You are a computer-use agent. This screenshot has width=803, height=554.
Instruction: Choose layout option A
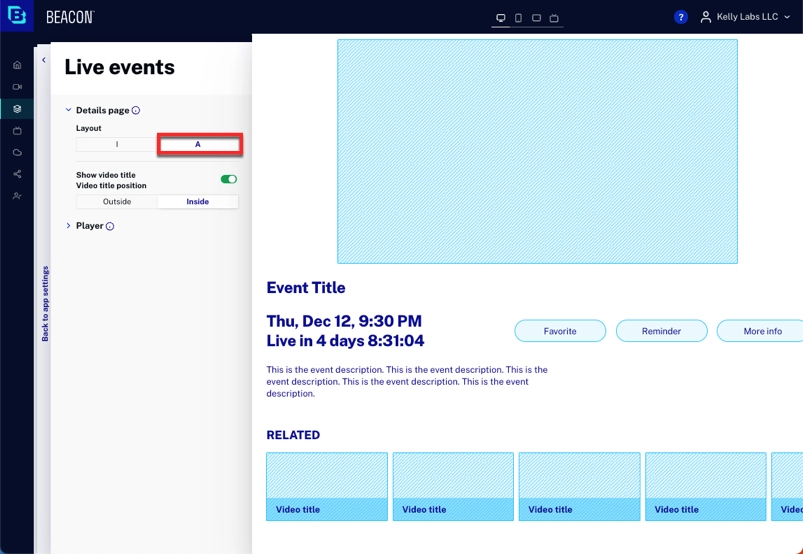pos(199,145)
